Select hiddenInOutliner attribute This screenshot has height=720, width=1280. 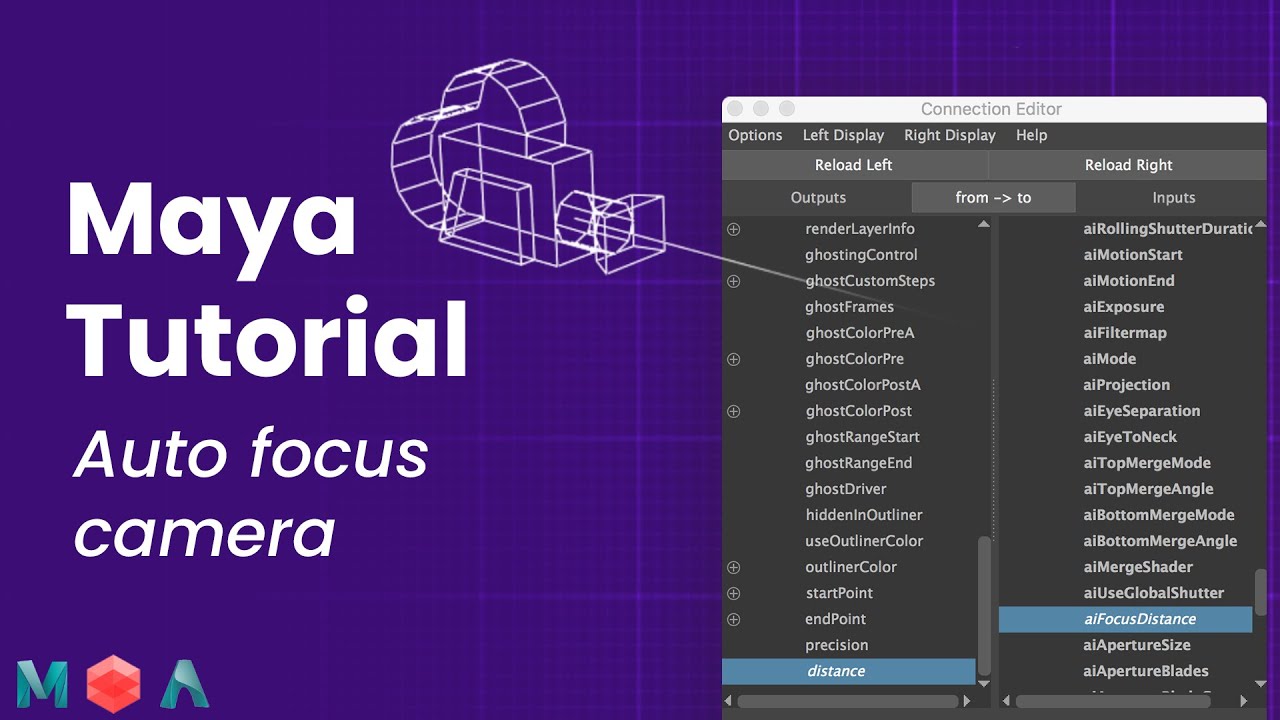click(x=864, y=515)
